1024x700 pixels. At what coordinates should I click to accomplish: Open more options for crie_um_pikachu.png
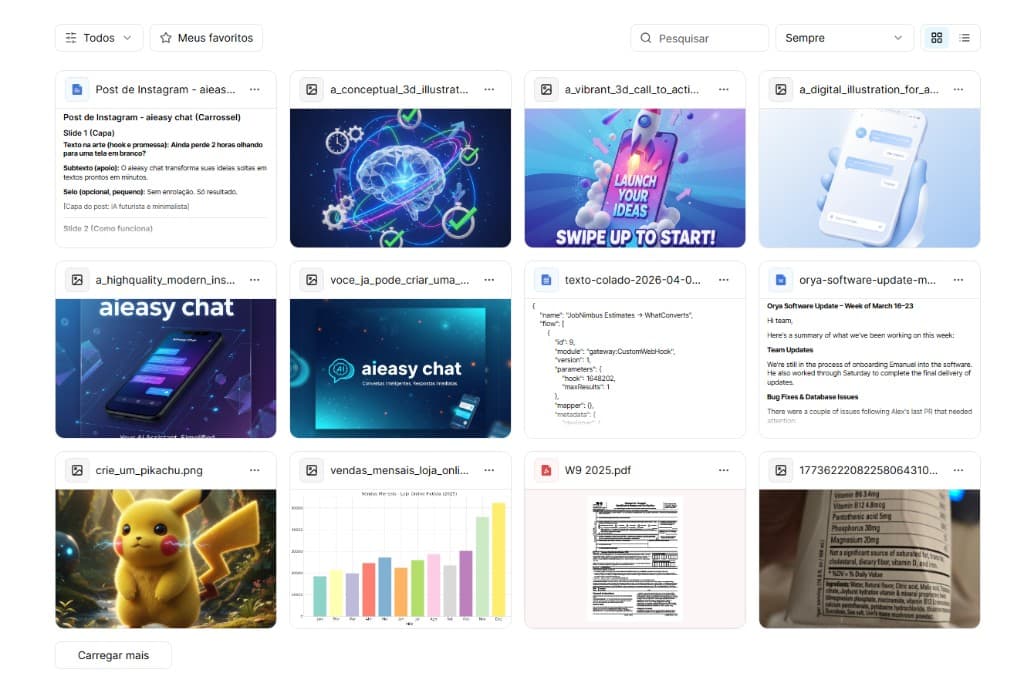255,470
